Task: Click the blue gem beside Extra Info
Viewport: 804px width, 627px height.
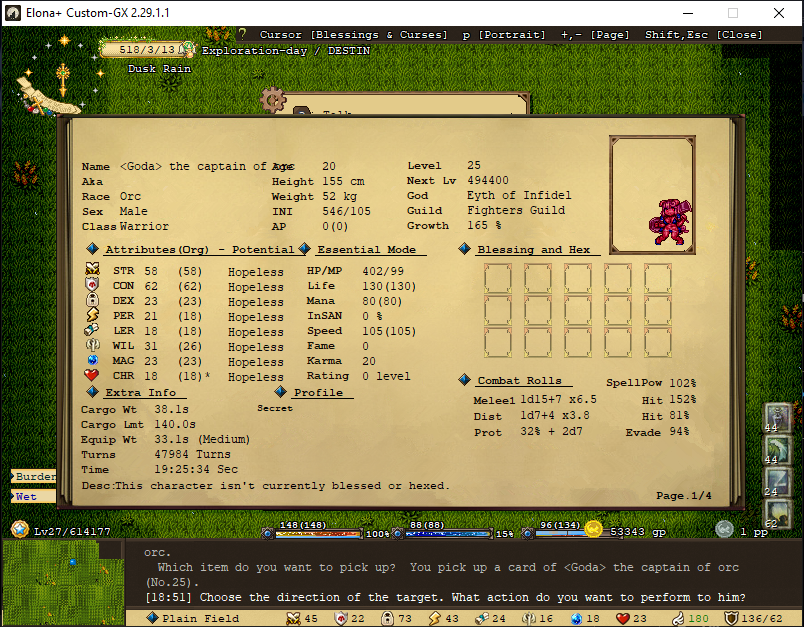Action: click(93, 392)
